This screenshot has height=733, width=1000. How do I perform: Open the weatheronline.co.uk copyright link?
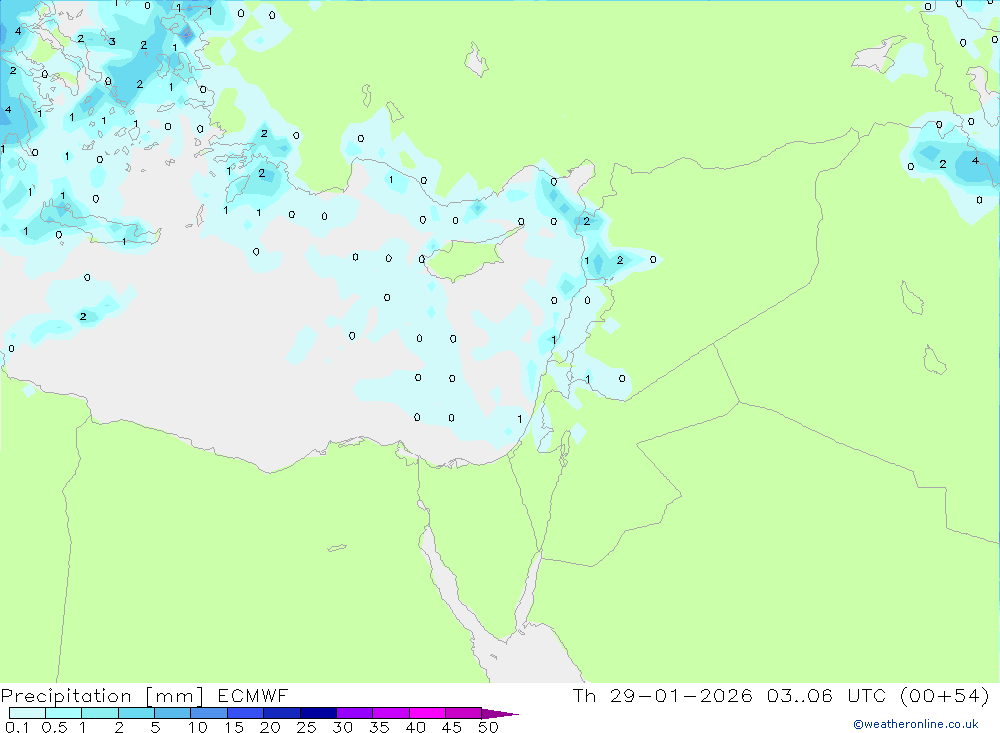tap(915, 724)
